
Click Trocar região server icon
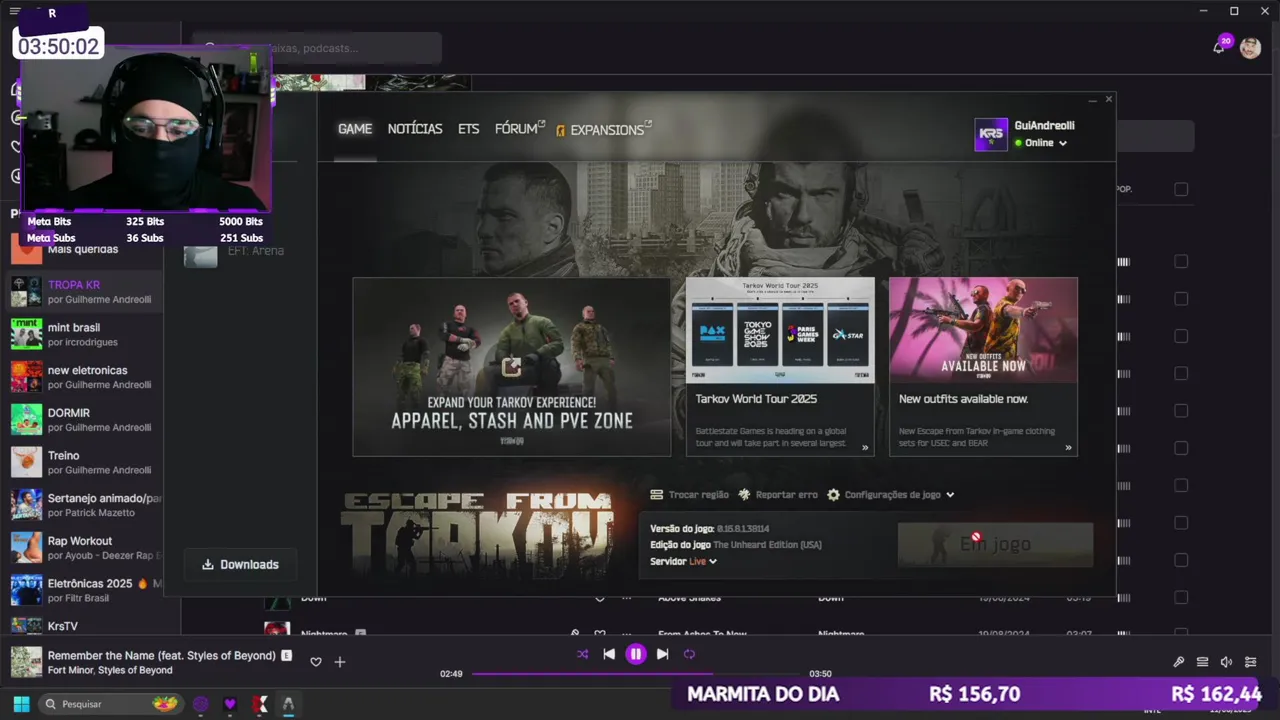[x=657, y=495]
